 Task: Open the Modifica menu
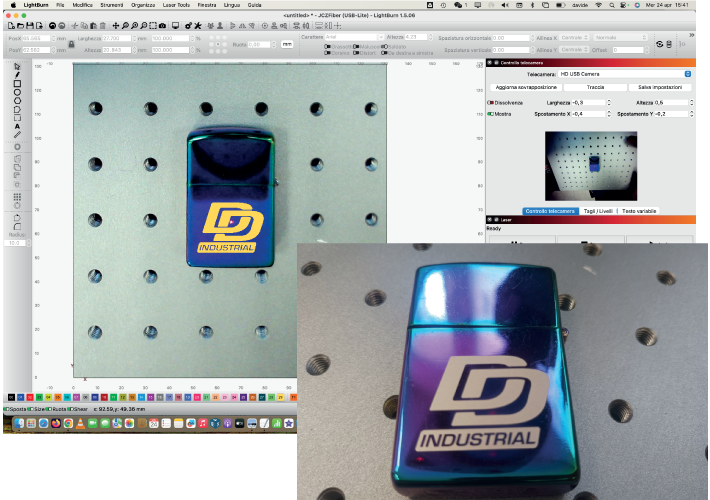coord(82,5)
